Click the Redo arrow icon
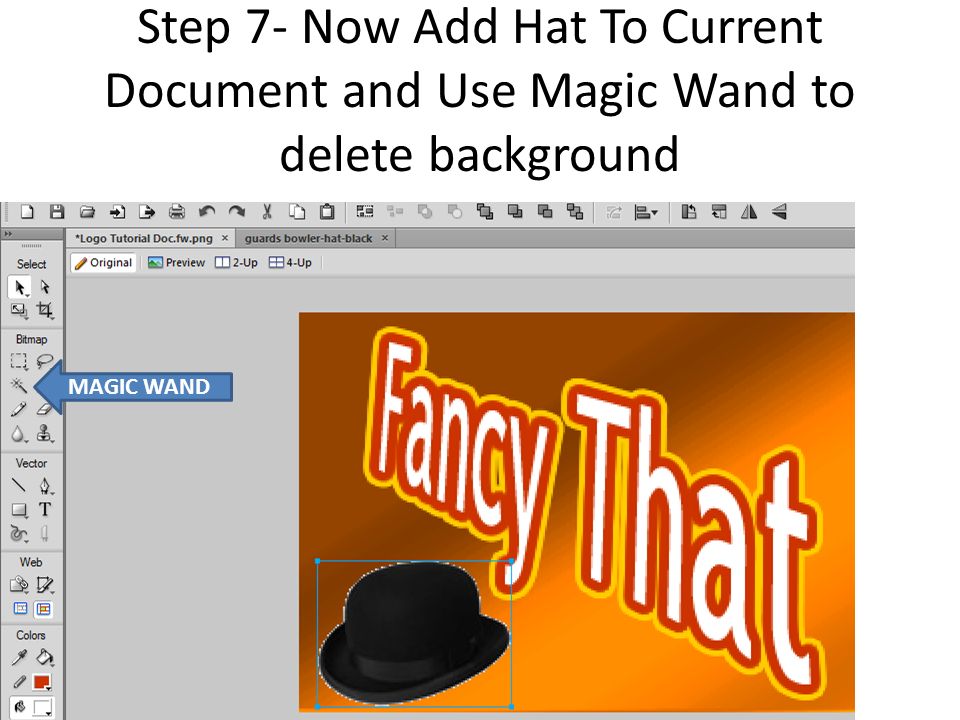The height and width of the screenshot is (720, 960). coord(237,212)
